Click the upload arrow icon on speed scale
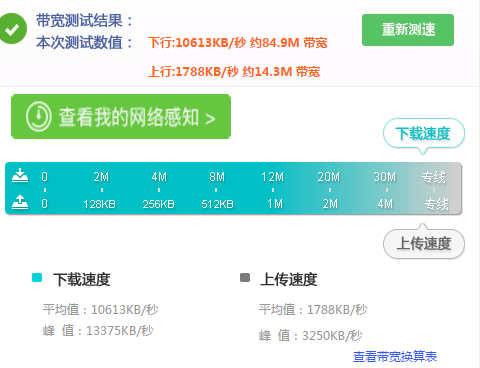The image size is (480, 368). click(x=20, y=202)
